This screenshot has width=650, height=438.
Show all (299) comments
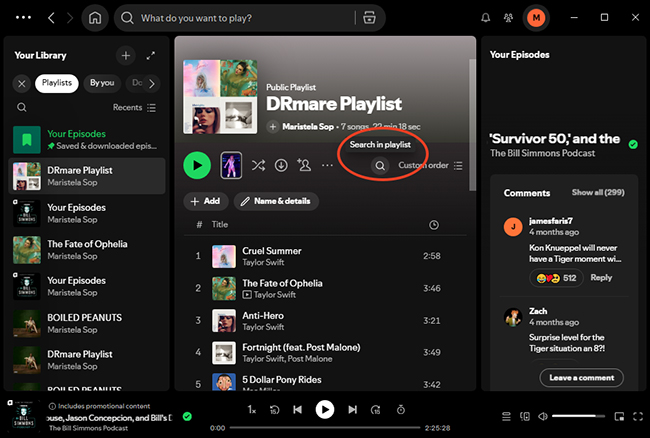598,193
